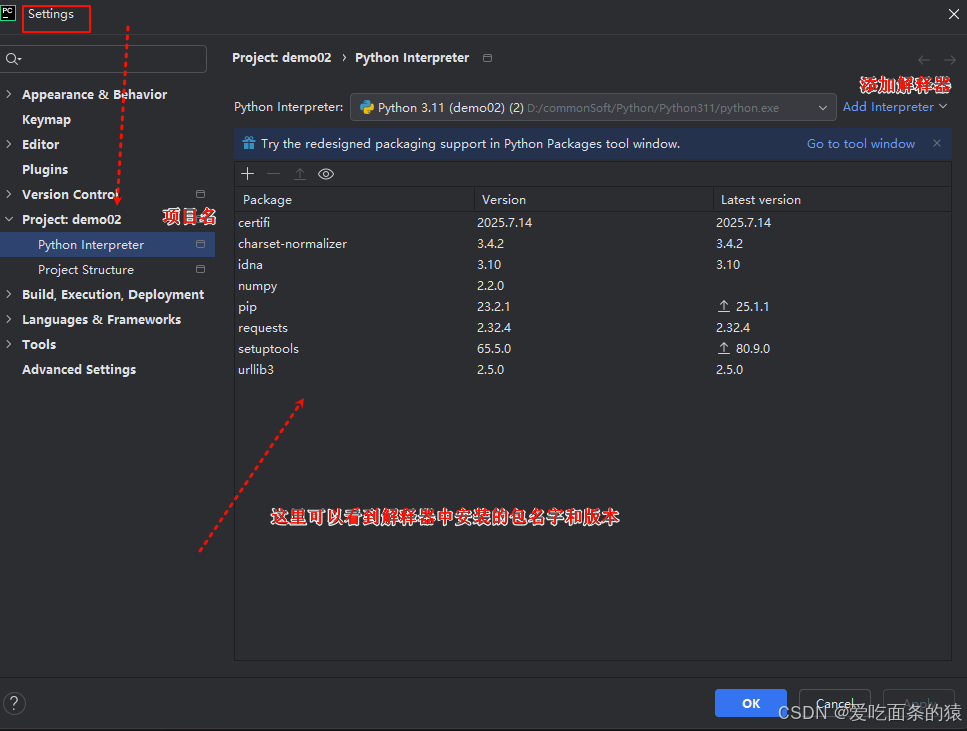Click the navigate back arrow icon
Screen dimensions: 967x731
click(924, 60)
